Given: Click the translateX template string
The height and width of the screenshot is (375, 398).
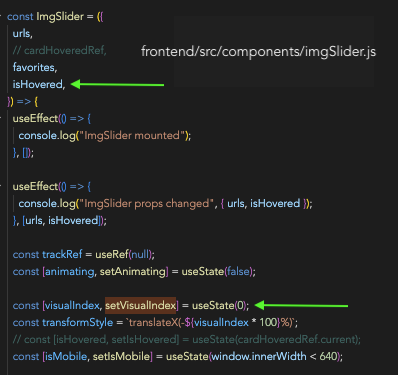Looking at the screenshot, I should click(x=210, y=323).
